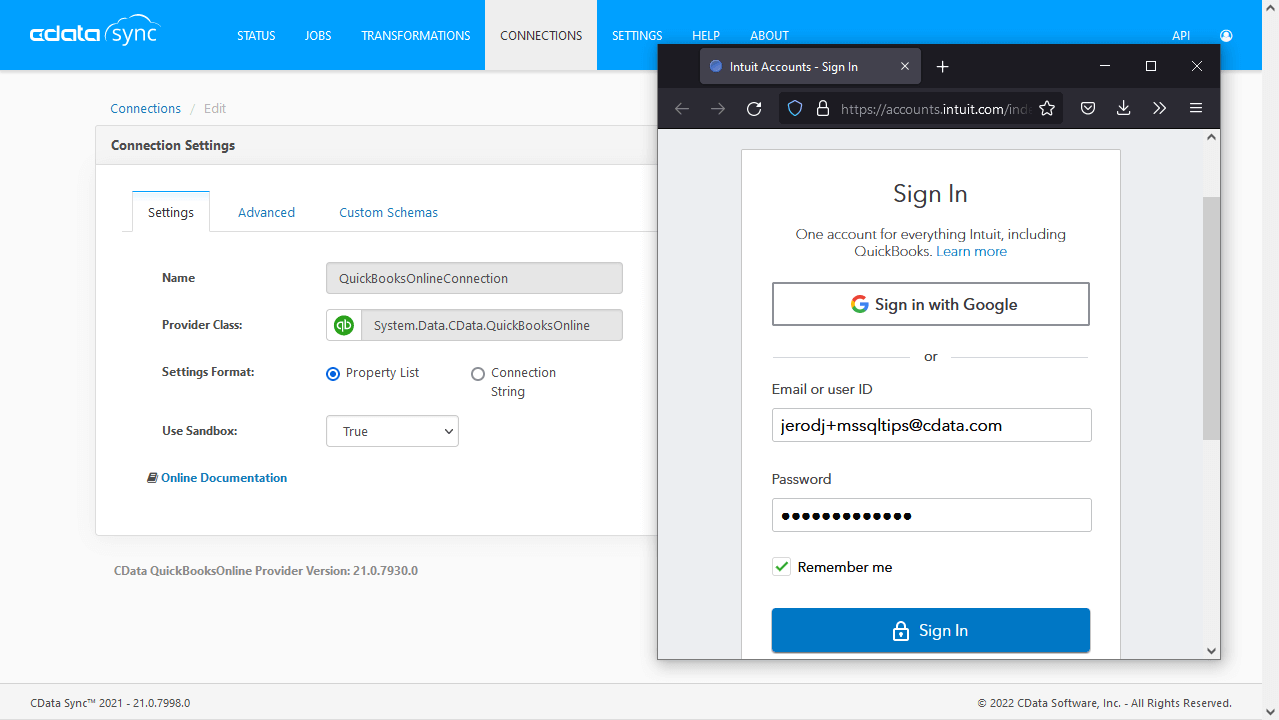Viewport: 1279px width, 720px height.
Task: Click into the Password field
Action: [931, 515]
